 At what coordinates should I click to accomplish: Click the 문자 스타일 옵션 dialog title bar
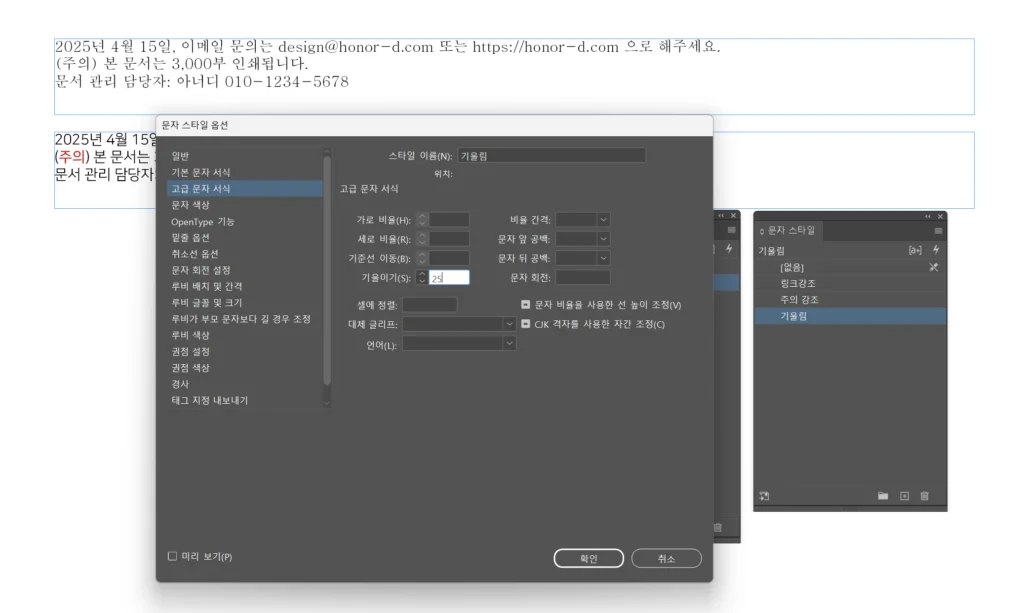(434, 125)
